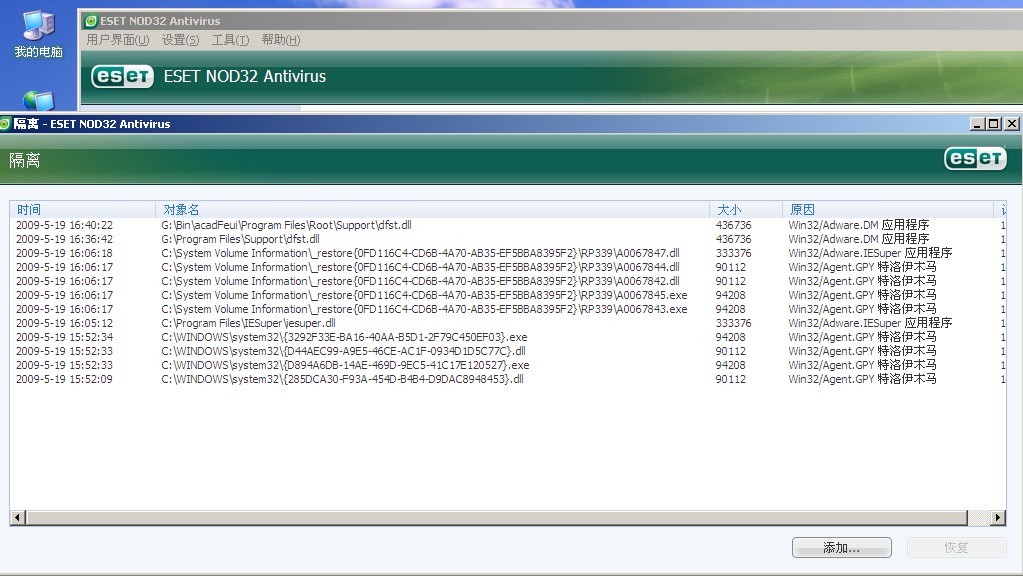Click main ESET NOD32 Antivirus window title bar
Image resolution: width=1023 pixels, height=576 pixels.
[552, 21]
